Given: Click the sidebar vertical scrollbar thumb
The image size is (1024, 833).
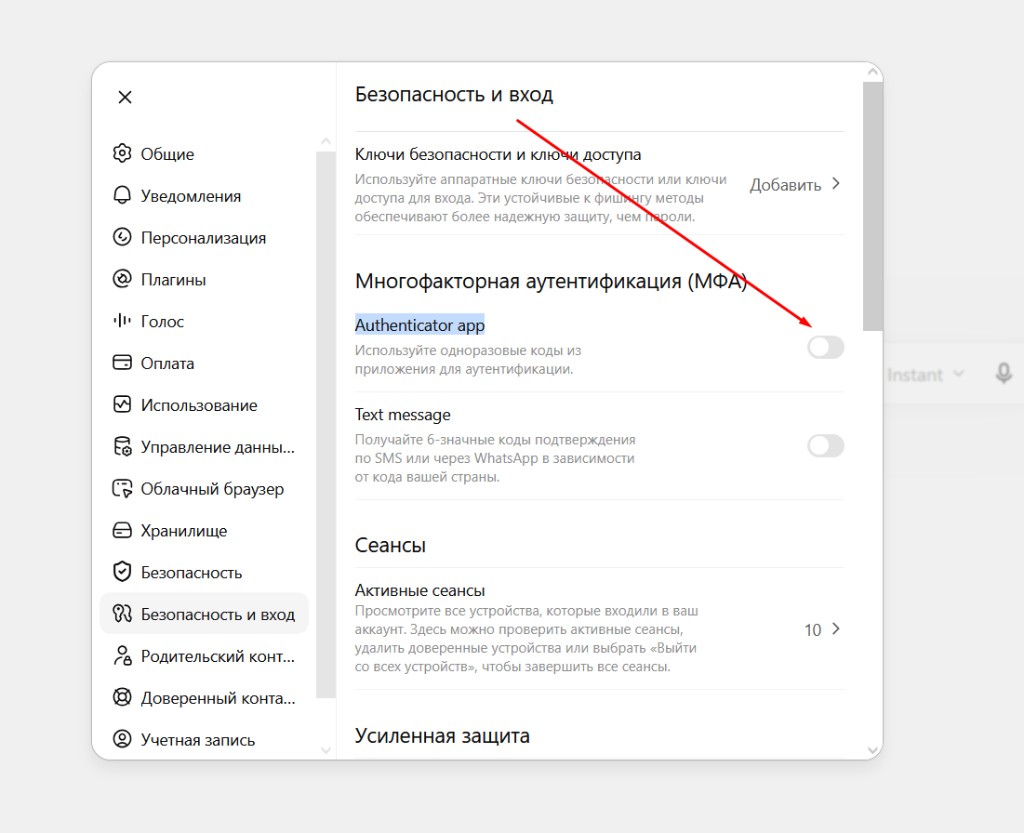Looking at the screenshot, I should click(326, 425).
